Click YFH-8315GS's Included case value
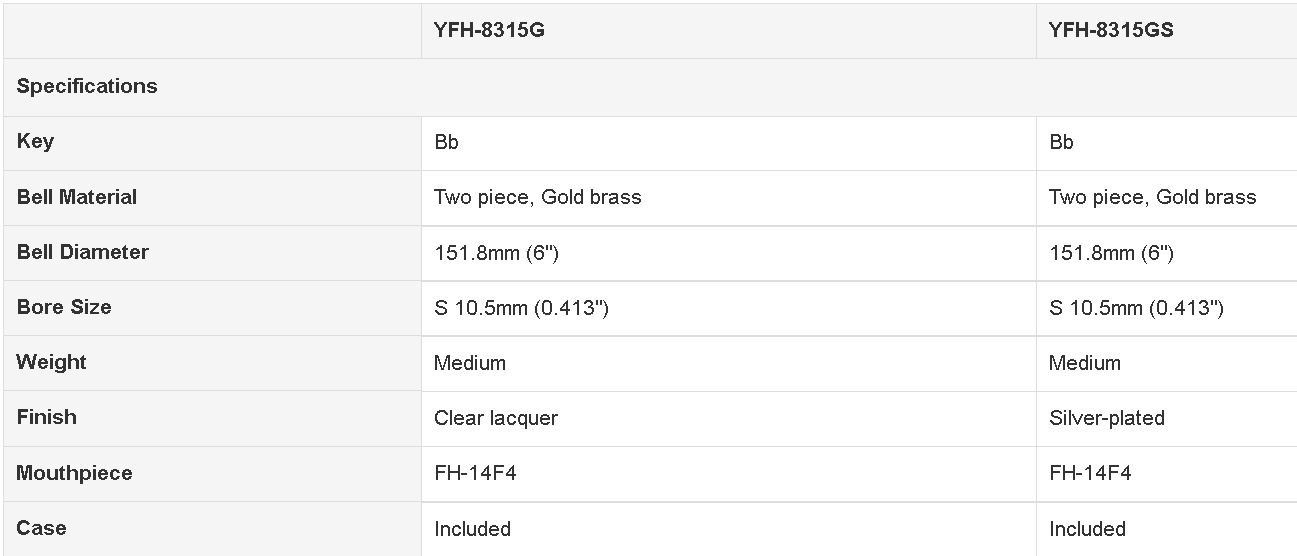This screenshot has width=1297, height=556. 1087,529
